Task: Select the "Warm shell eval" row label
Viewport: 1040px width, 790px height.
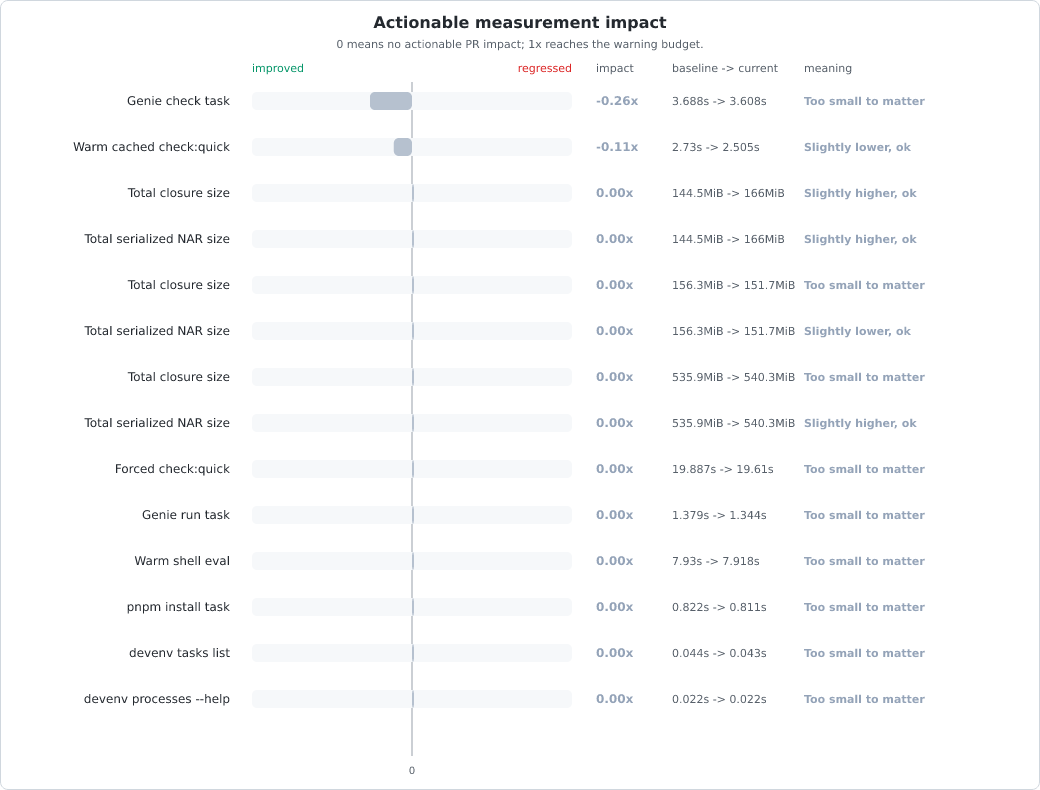Action: click(x=182, y=560)
